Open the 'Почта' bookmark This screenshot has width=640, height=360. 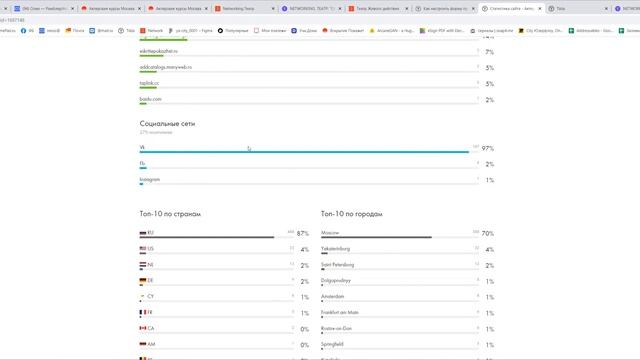pos(75,31)
